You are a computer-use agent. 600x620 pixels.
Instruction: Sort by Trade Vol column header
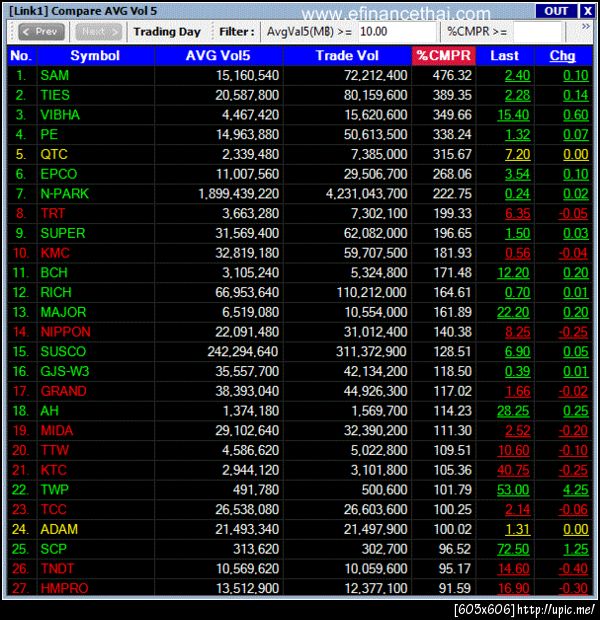click(347, 56)
